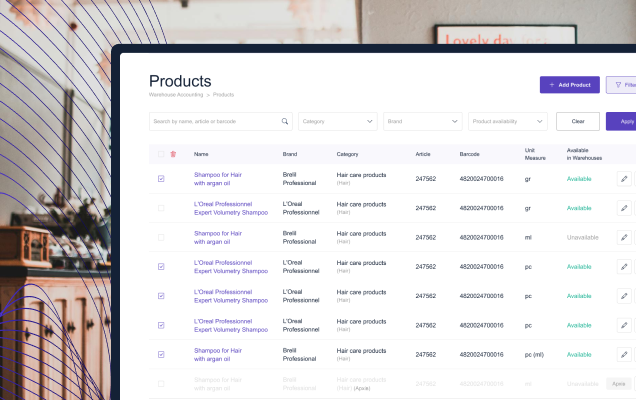Click the Apela button in faded row
This screenshot has width=636, height=400.
click(x=619, y=384)
